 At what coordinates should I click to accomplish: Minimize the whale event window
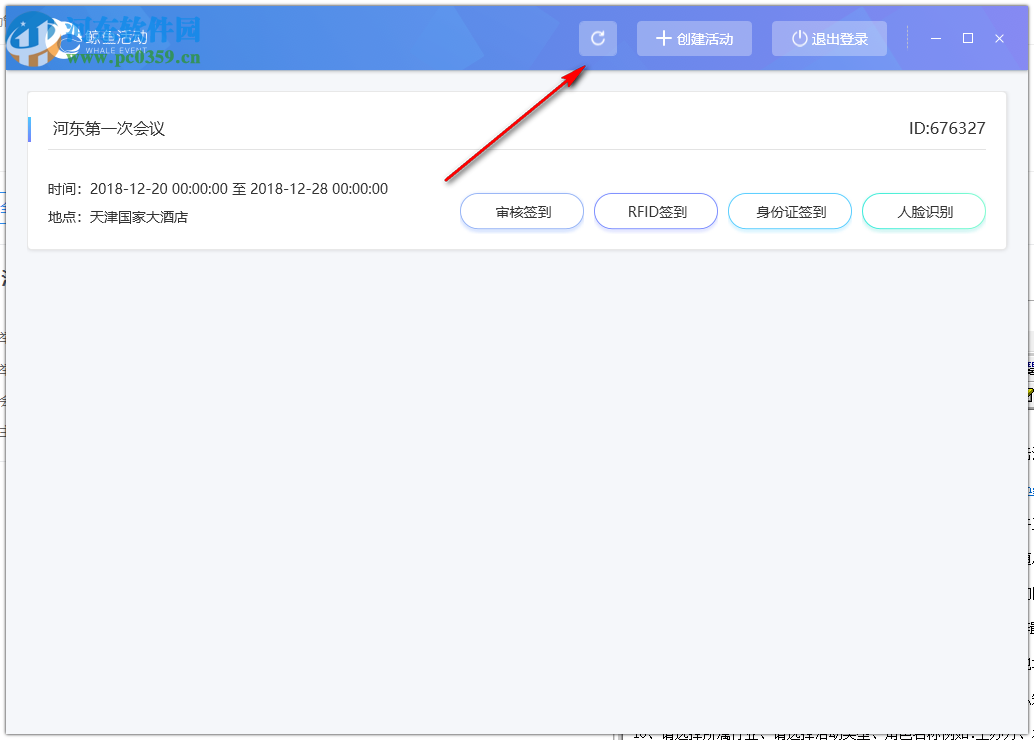936,38
